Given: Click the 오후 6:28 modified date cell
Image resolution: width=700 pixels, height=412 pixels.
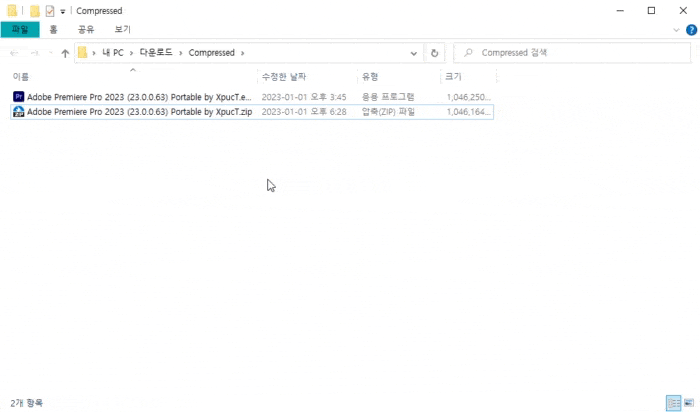Looking at the screenshot, I should (x=304, y=112).
